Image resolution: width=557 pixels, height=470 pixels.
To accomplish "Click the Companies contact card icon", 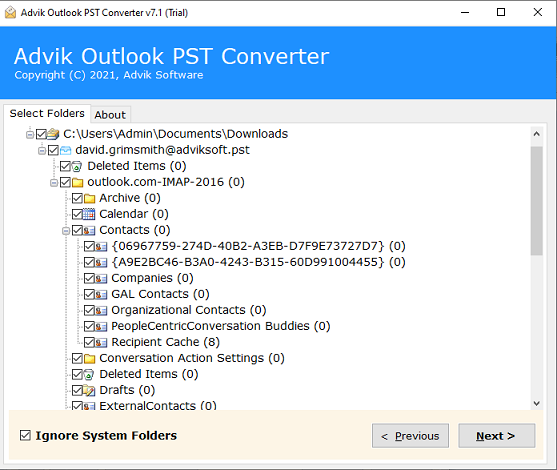I will [x=101, y=279].
